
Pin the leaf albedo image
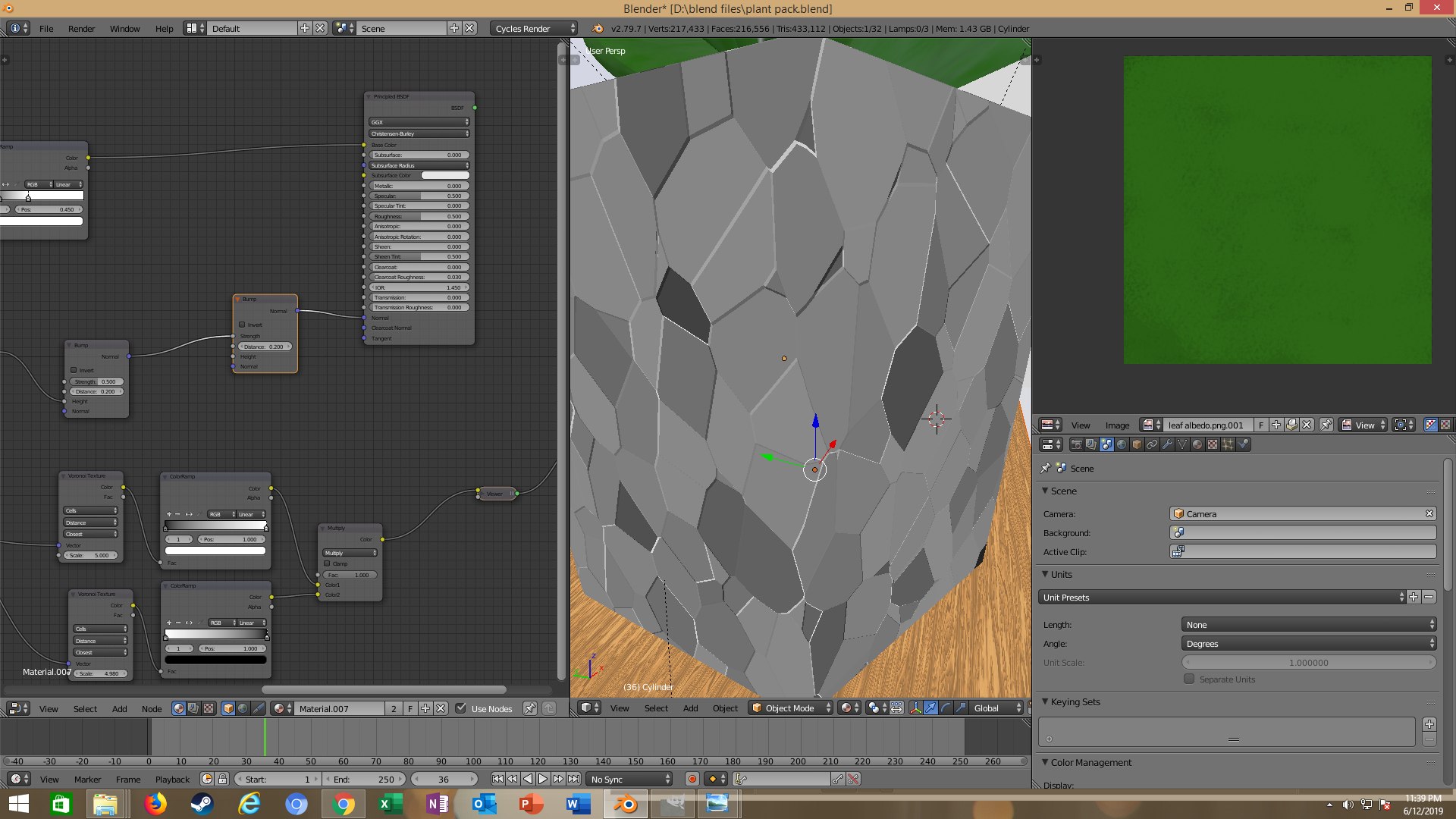(1326, 425)
